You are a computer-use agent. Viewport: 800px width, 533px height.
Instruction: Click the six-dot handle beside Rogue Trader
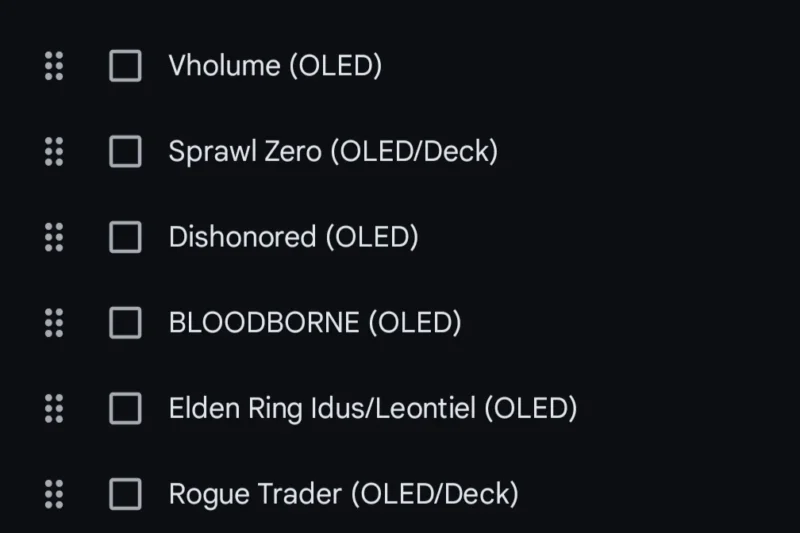[54, 494]
